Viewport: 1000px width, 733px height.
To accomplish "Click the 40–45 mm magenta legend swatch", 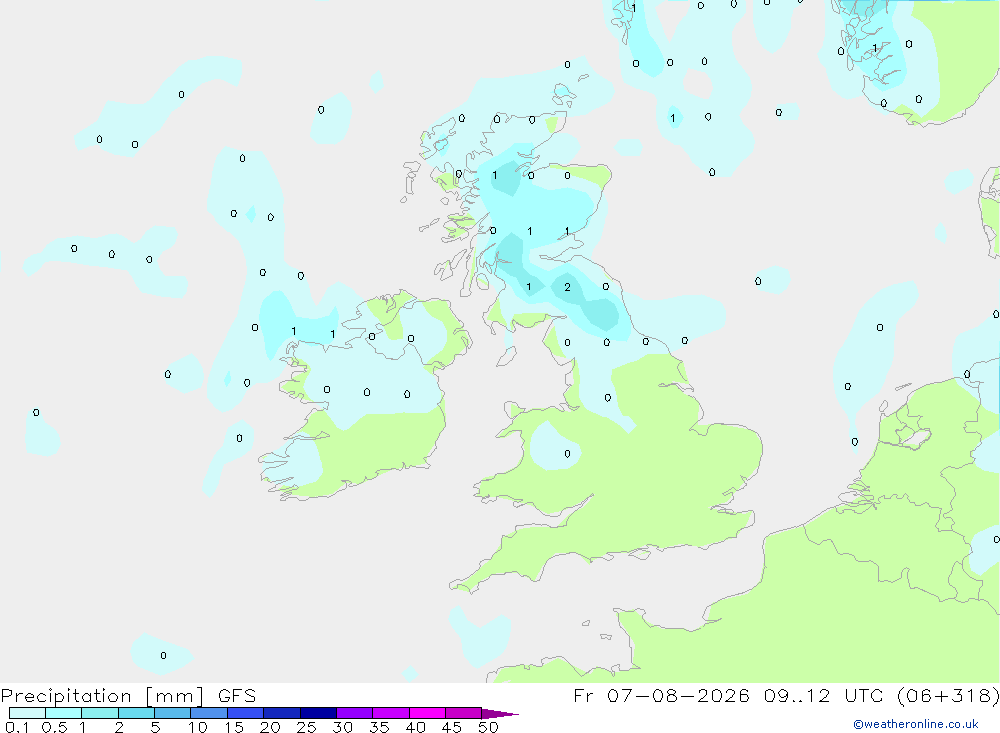I will [427, 713].
